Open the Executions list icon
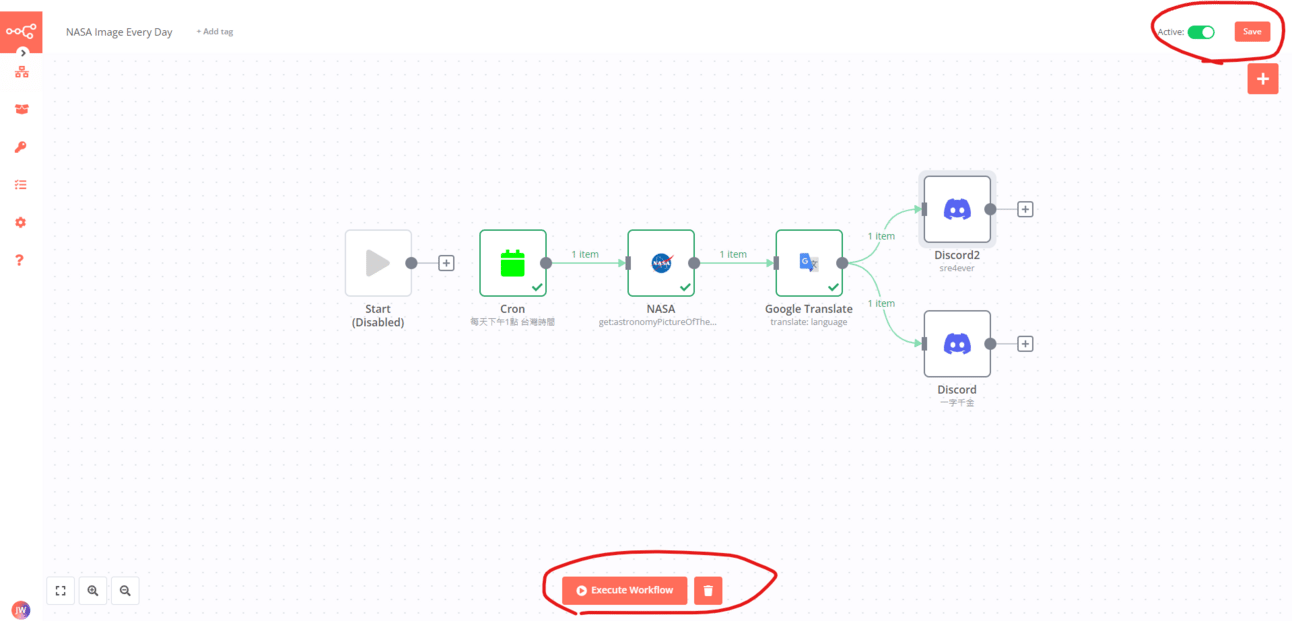The width and height of the screenshot is (1292, 621). [21, 185]
